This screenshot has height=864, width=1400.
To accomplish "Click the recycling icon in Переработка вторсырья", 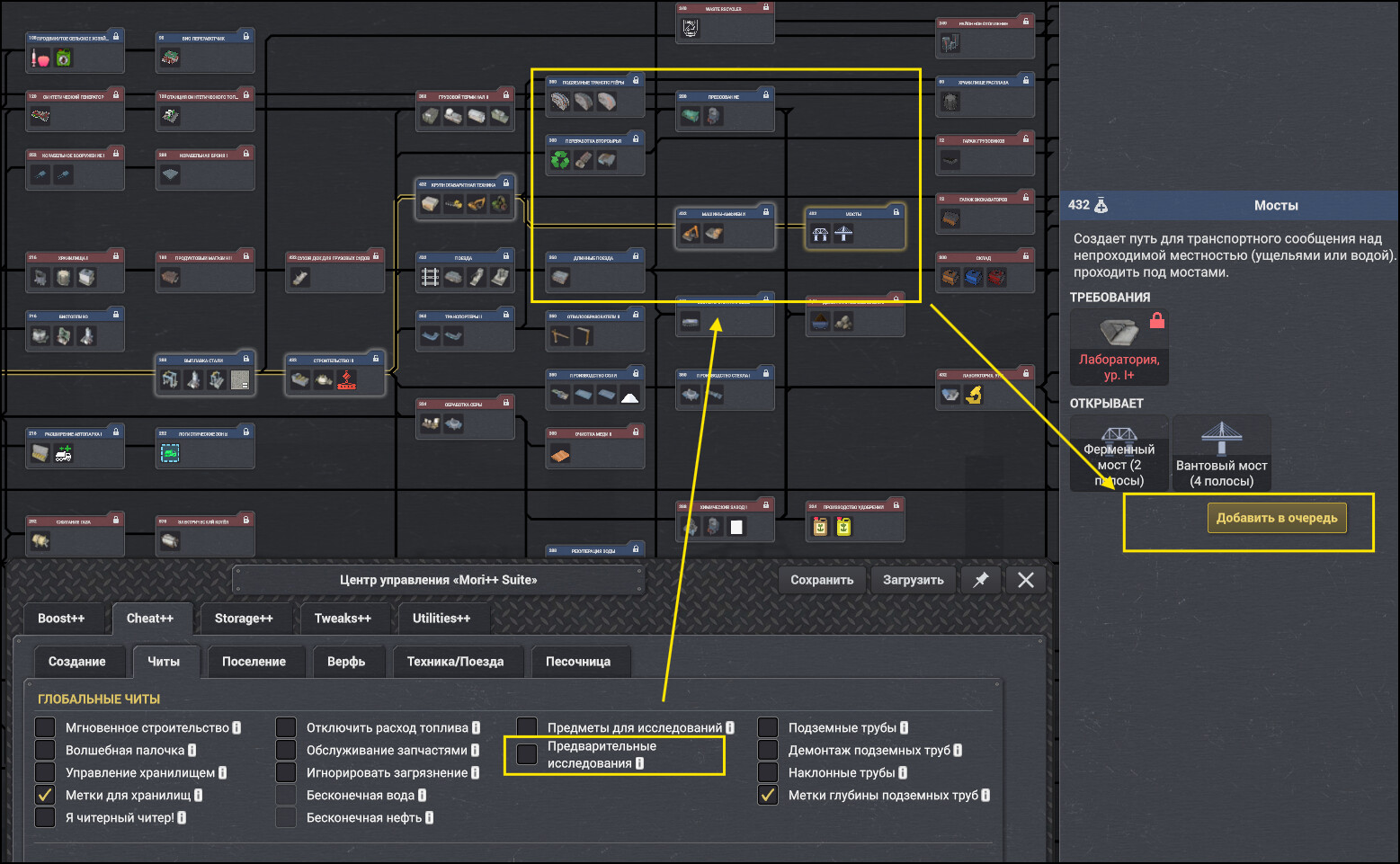I will [x=560, y=160].
